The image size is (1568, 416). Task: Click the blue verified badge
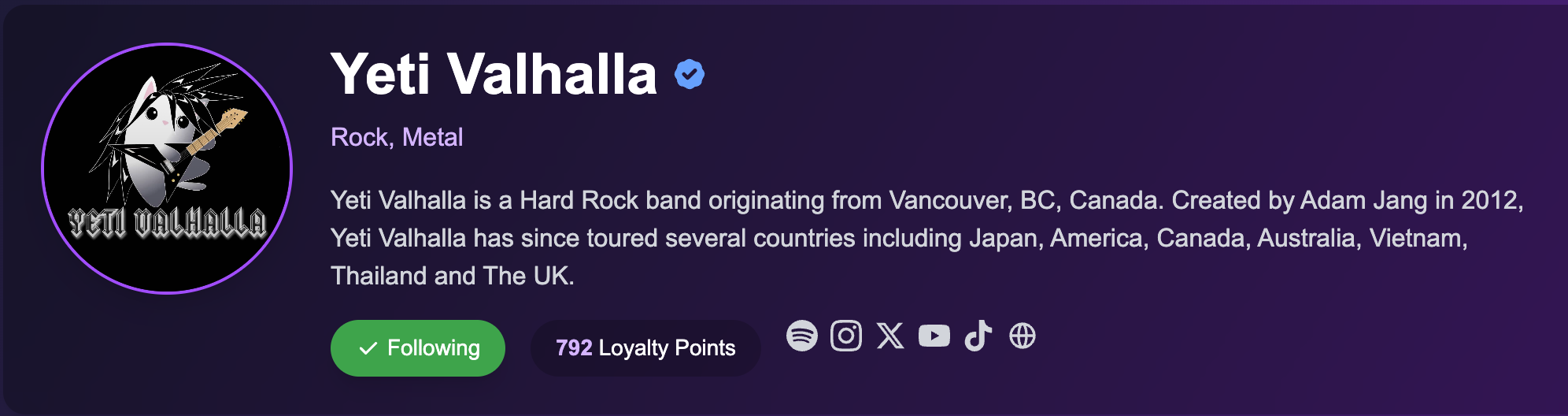pyautogui.click(x=690, y=74)
